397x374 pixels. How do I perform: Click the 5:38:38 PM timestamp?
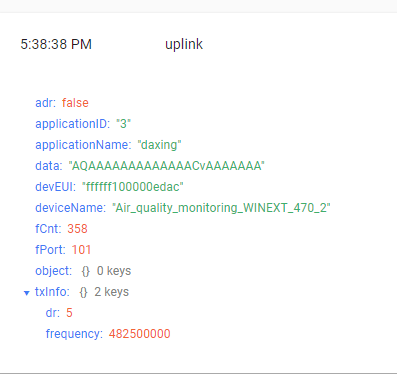56,44
